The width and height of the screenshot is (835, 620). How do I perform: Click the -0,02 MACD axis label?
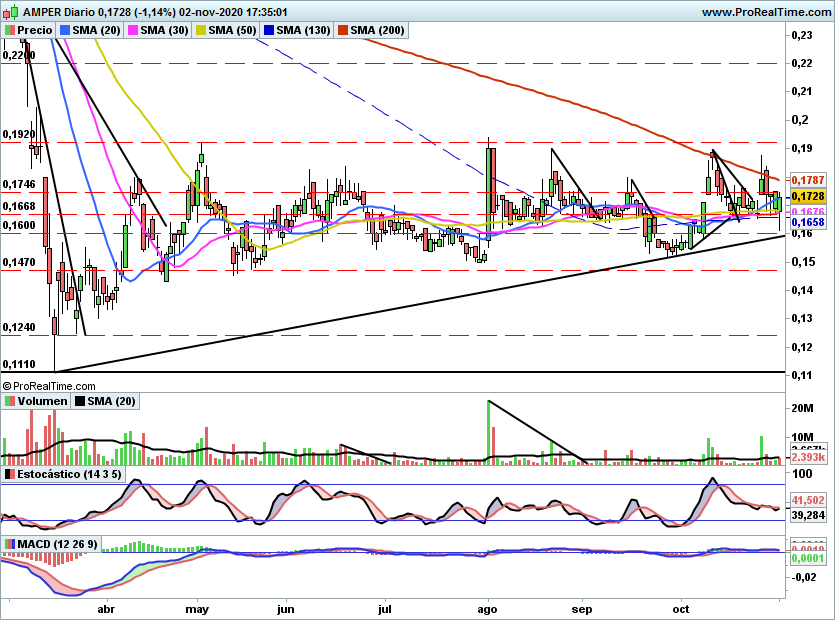pyautogui.click(x=803, y=577)
